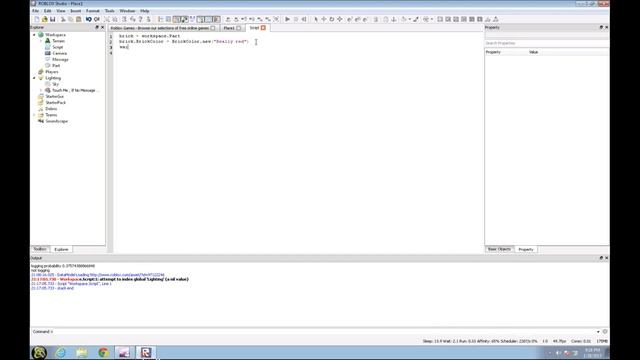Switch to the Basic Objects tab
Viewport: 640px width, 360px height.
(x=499, y=249)
